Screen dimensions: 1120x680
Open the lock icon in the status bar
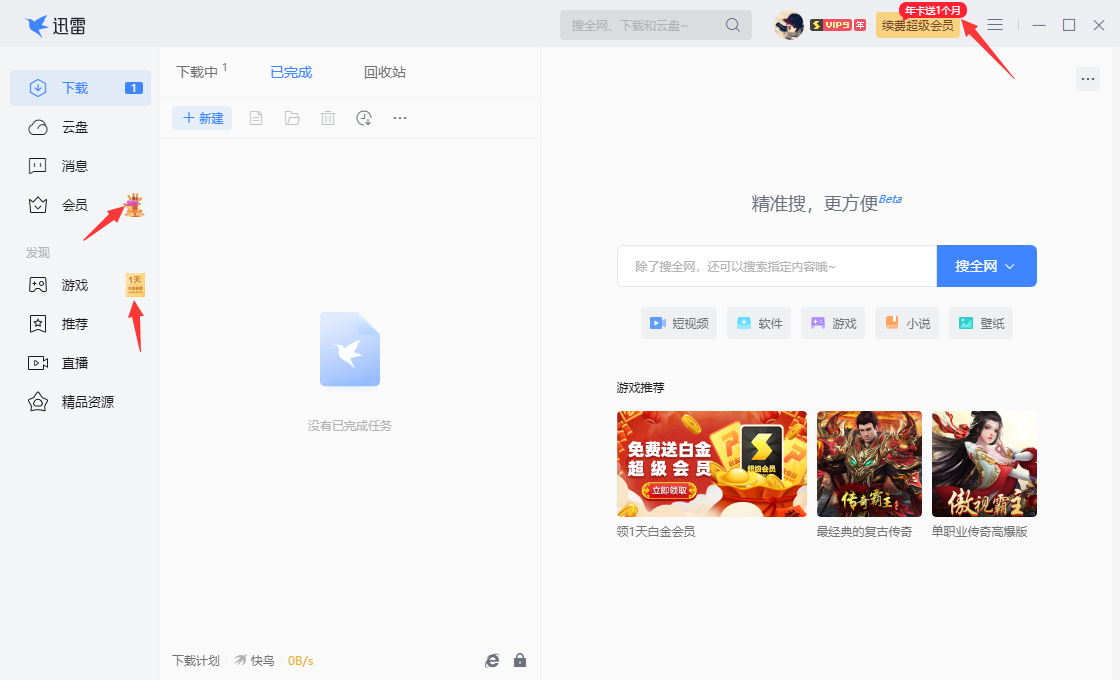pyautogui.click(x=519, y=660)
